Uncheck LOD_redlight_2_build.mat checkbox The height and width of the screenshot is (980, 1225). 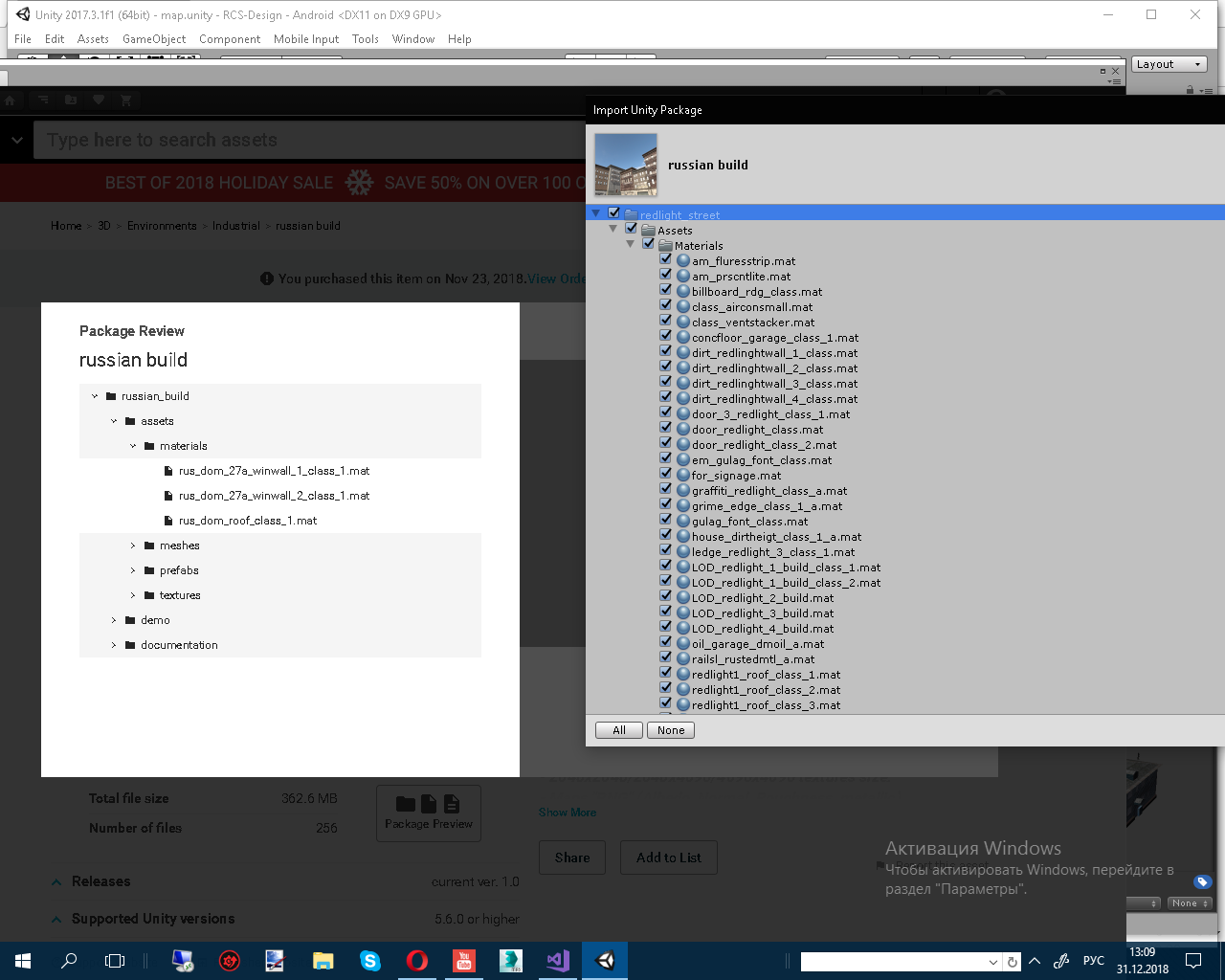(666, 596)
